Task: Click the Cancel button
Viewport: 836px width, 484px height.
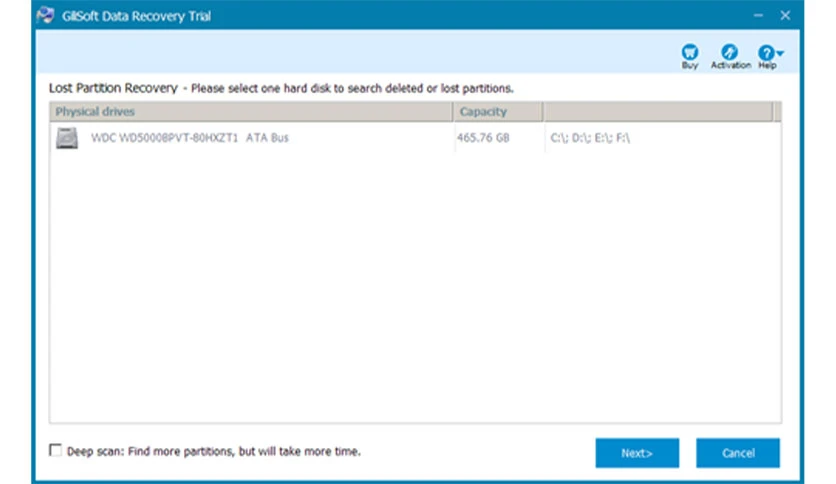Action: 738,453
